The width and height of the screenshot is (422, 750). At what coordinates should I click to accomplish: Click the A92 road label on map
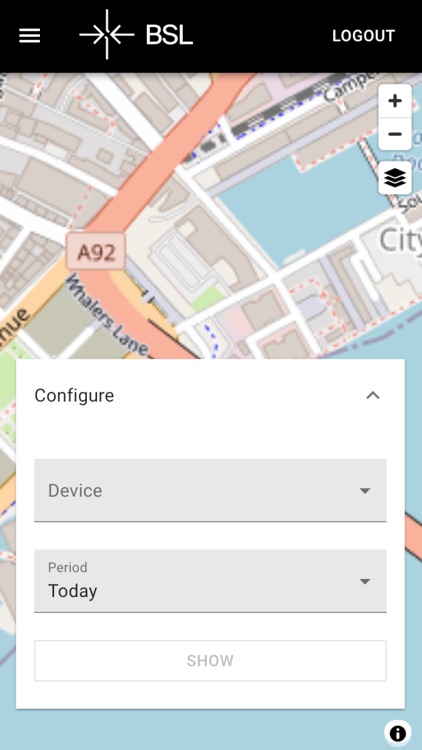click(x=96, y=252)
